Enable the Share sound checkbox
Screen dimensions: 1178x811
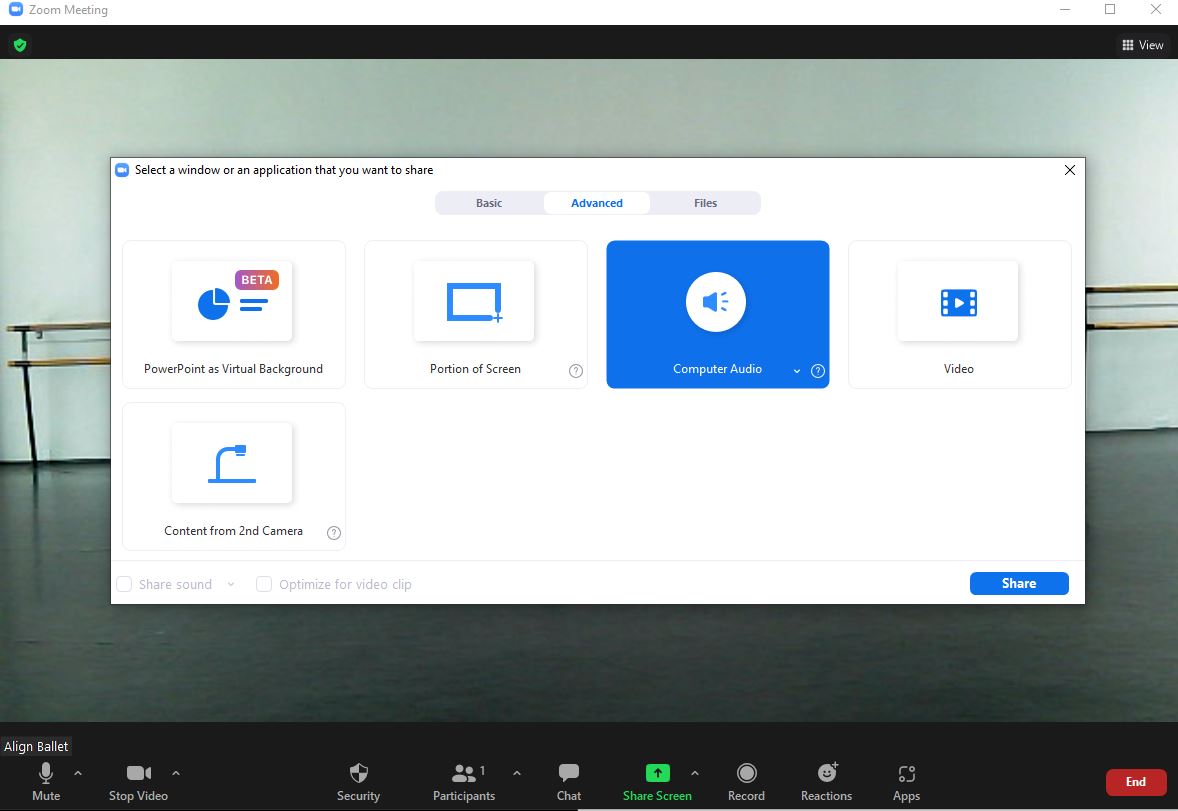[x=124, y=584]
